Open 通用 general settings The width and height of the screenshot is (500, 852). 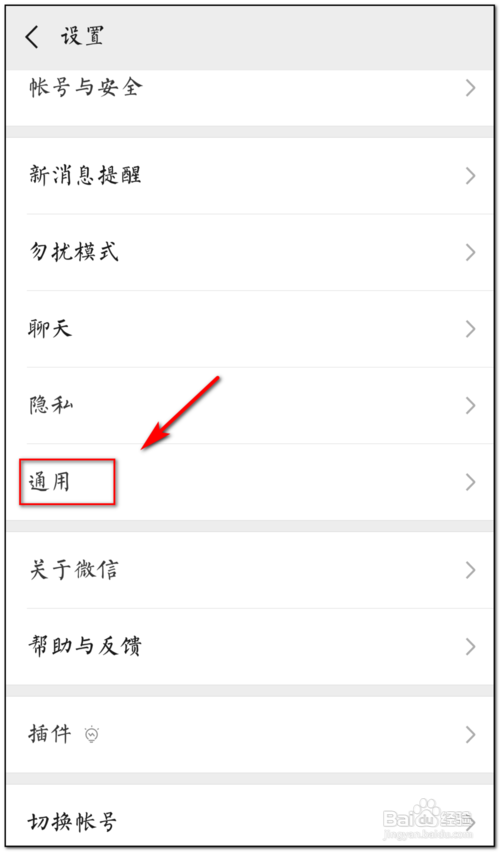tap(249, 482)
